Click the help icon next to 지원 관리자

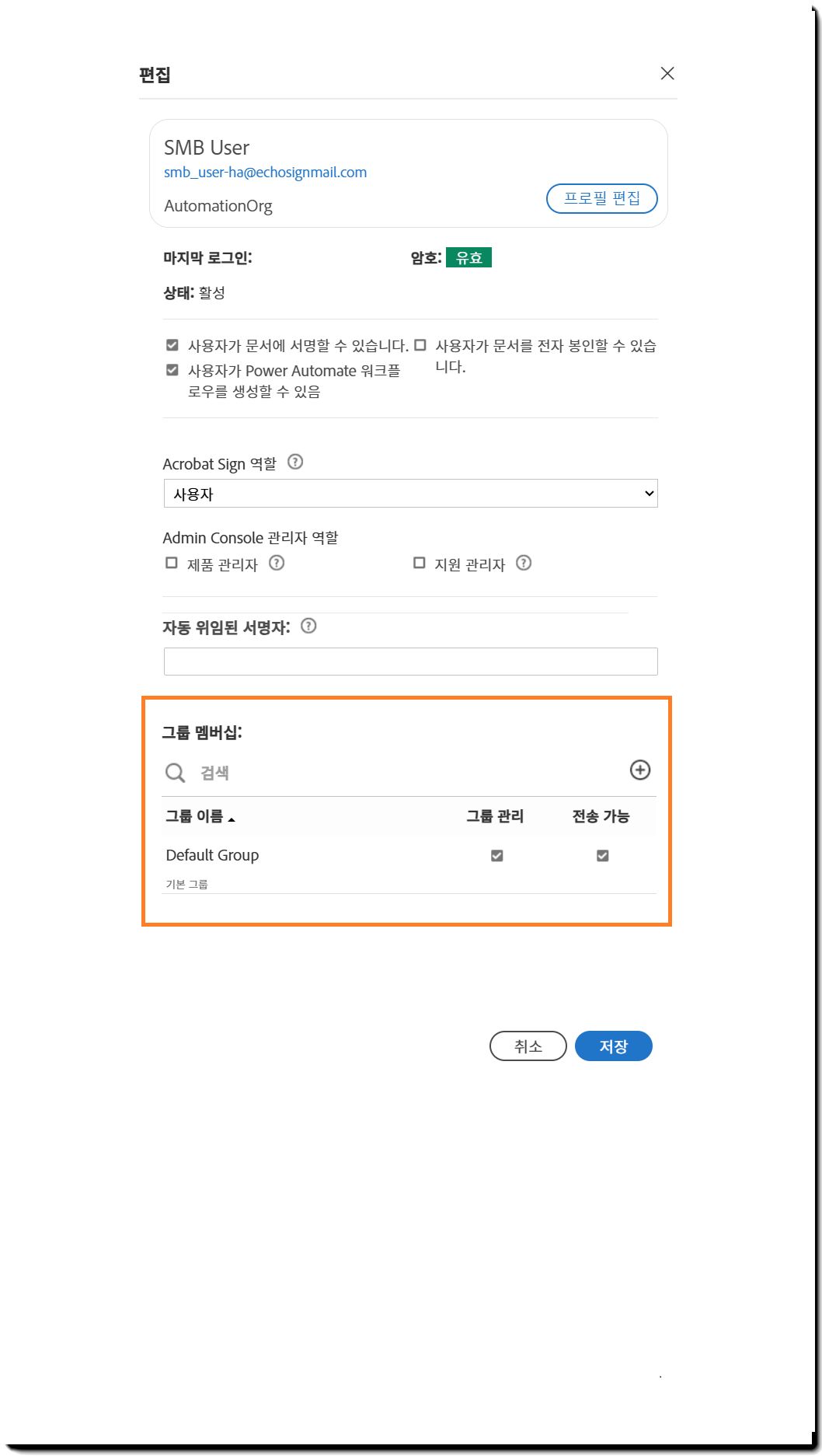pyautogui.click(x=524, y=563)
